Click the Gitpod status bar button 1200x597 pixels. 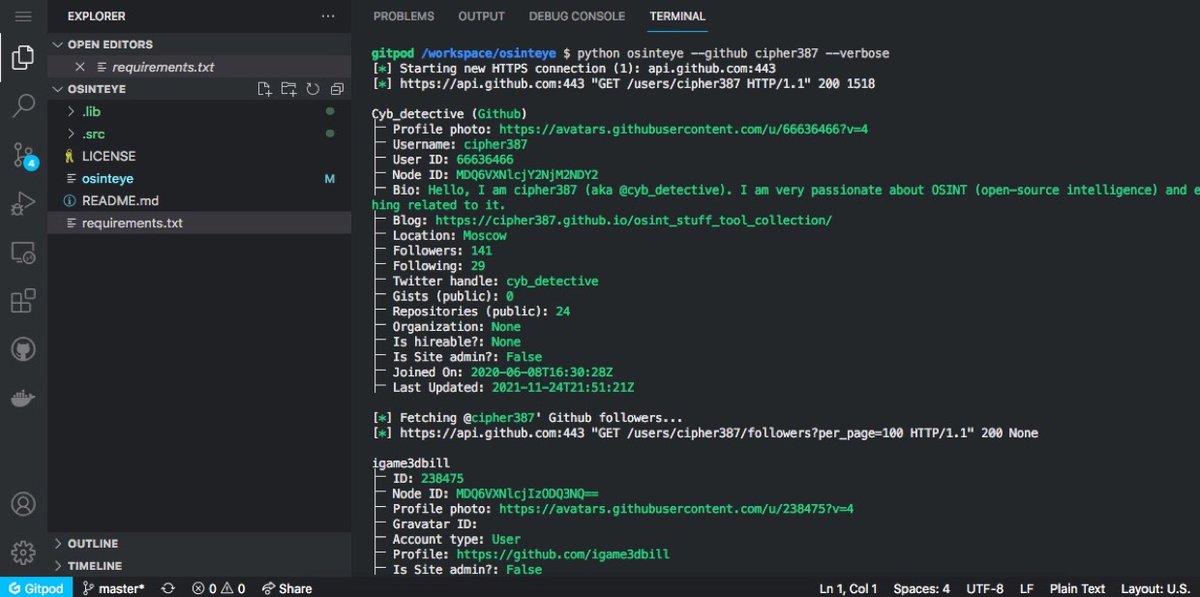point(37,588)
